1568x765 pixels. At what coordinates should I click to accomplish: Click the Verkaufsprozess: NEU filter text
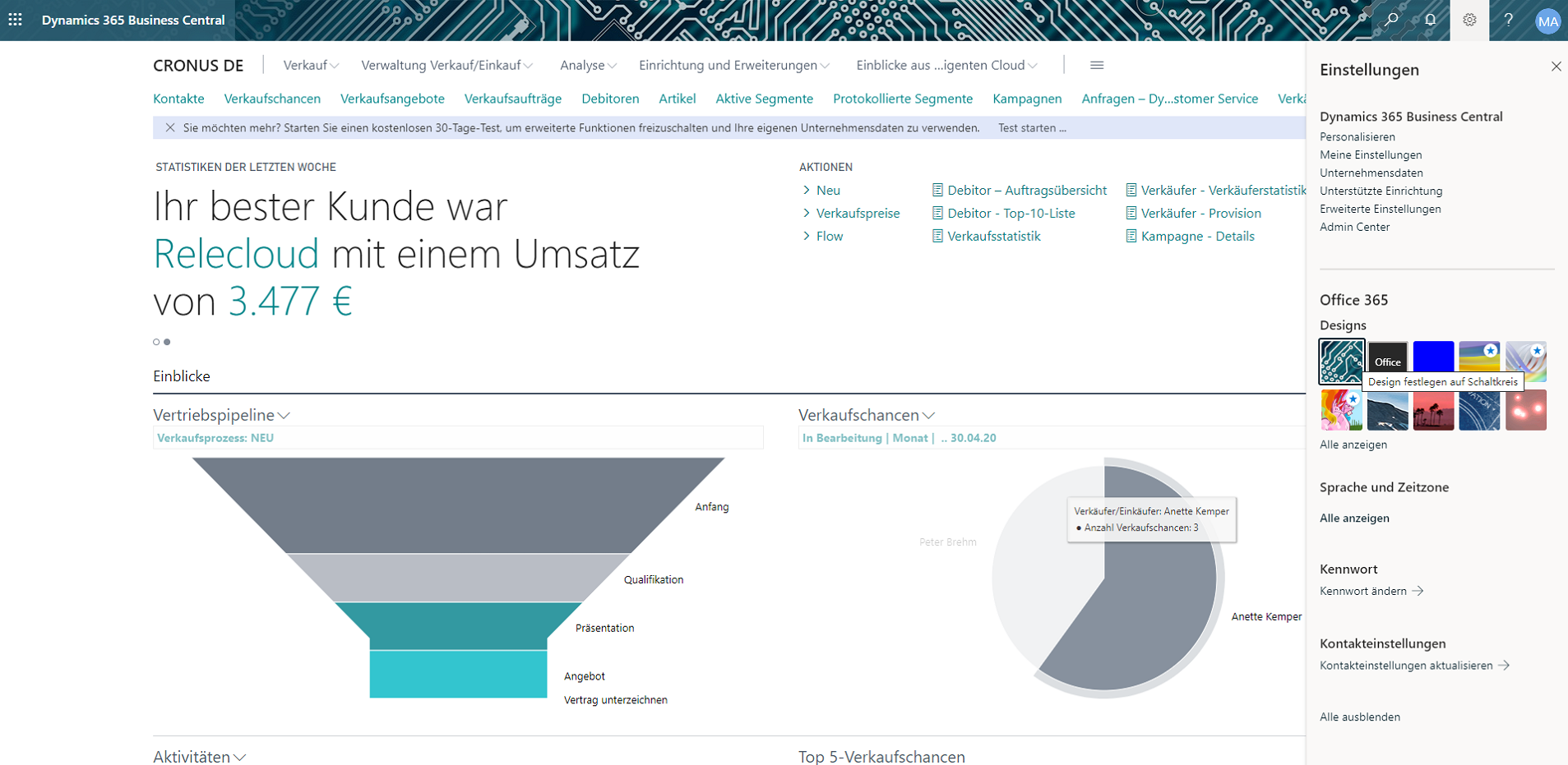point(215,438)
